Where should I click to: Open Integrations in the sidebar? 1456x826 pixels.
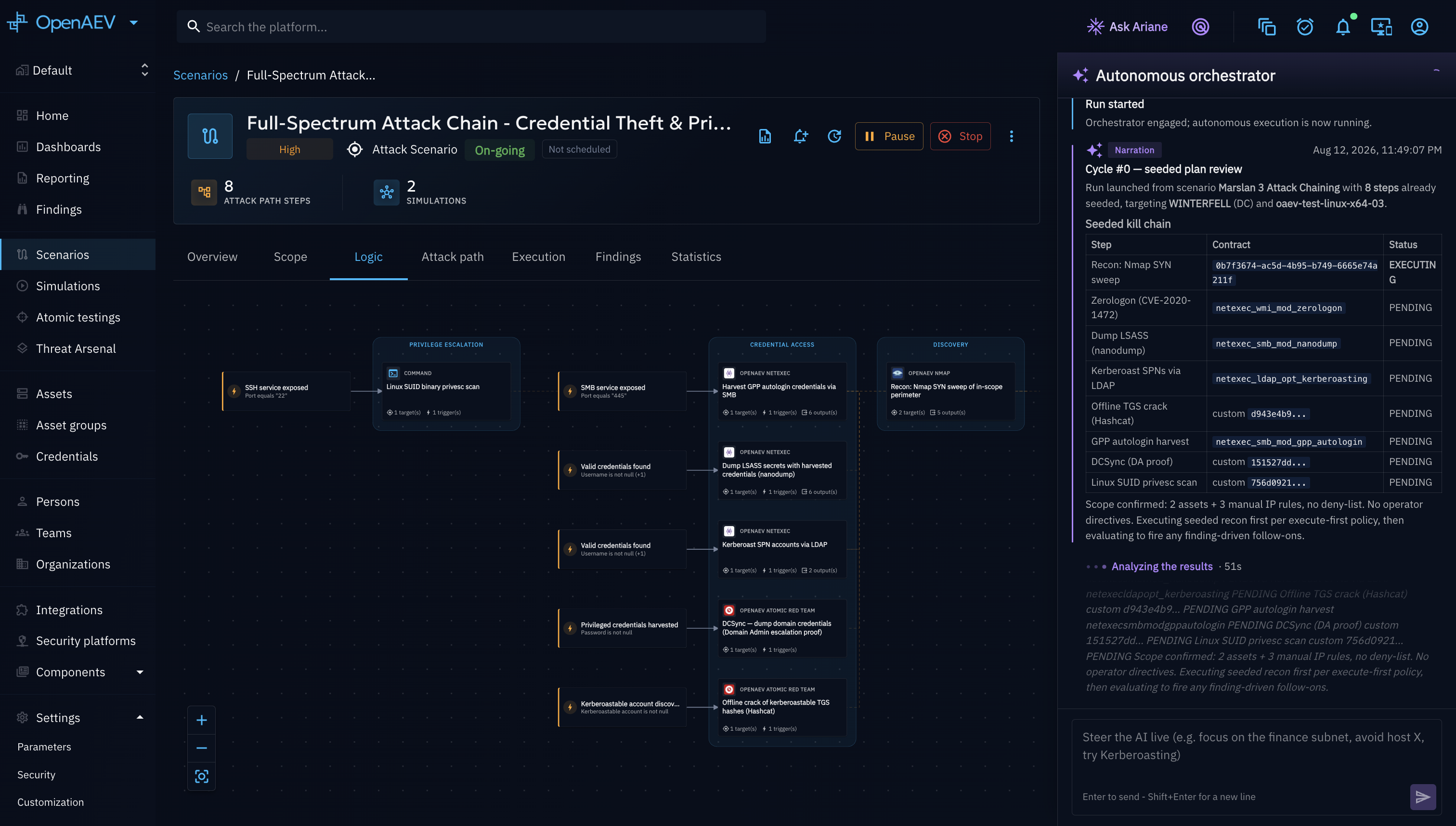78,610
